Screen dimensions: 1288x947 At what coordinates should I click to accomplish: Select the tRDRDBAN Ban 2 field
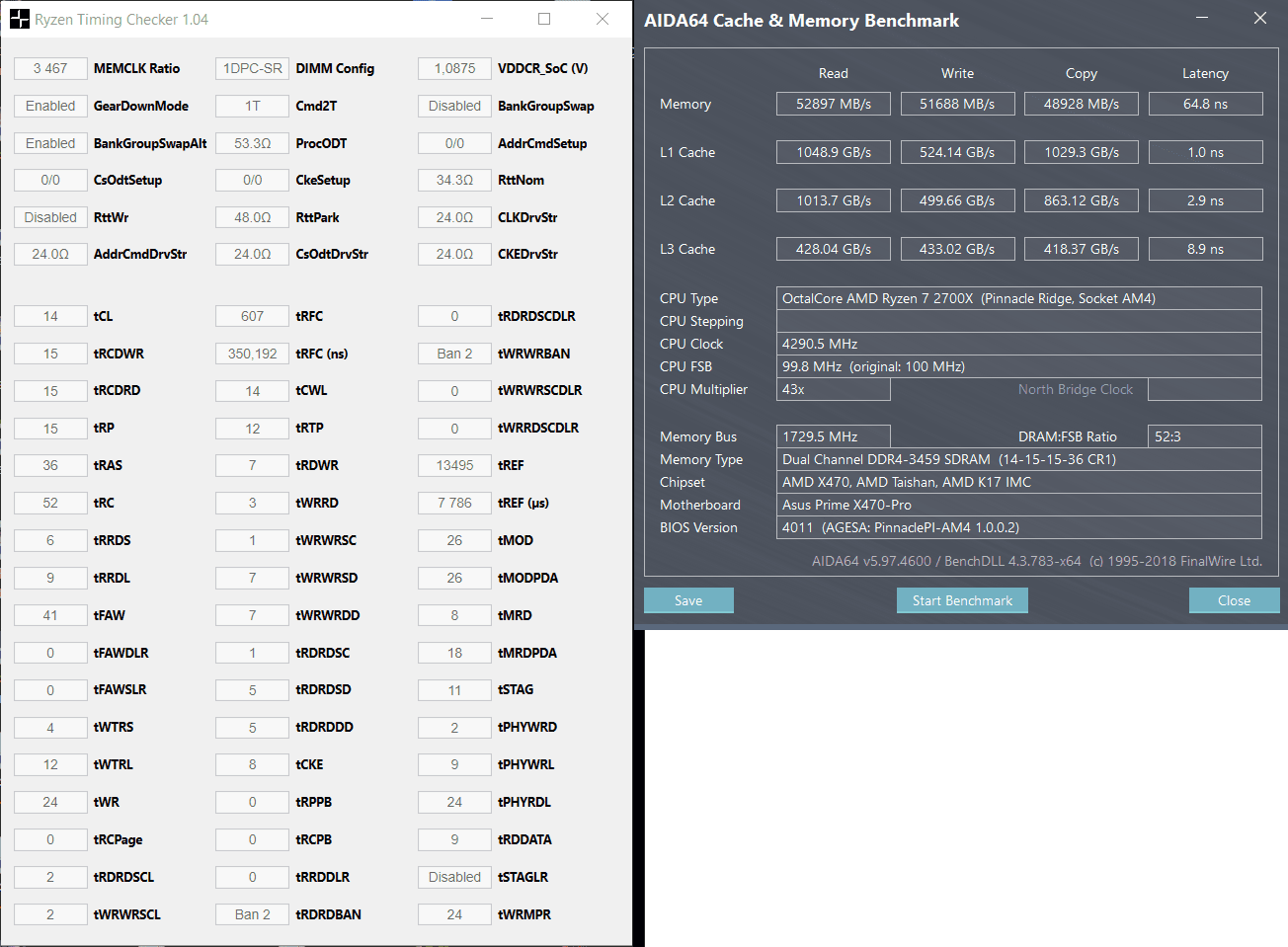(x=253, y=914)
